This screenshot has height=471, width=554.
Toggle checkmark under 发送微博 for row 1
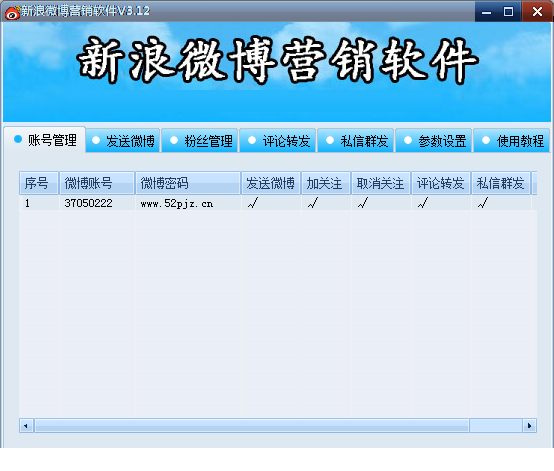253,203
